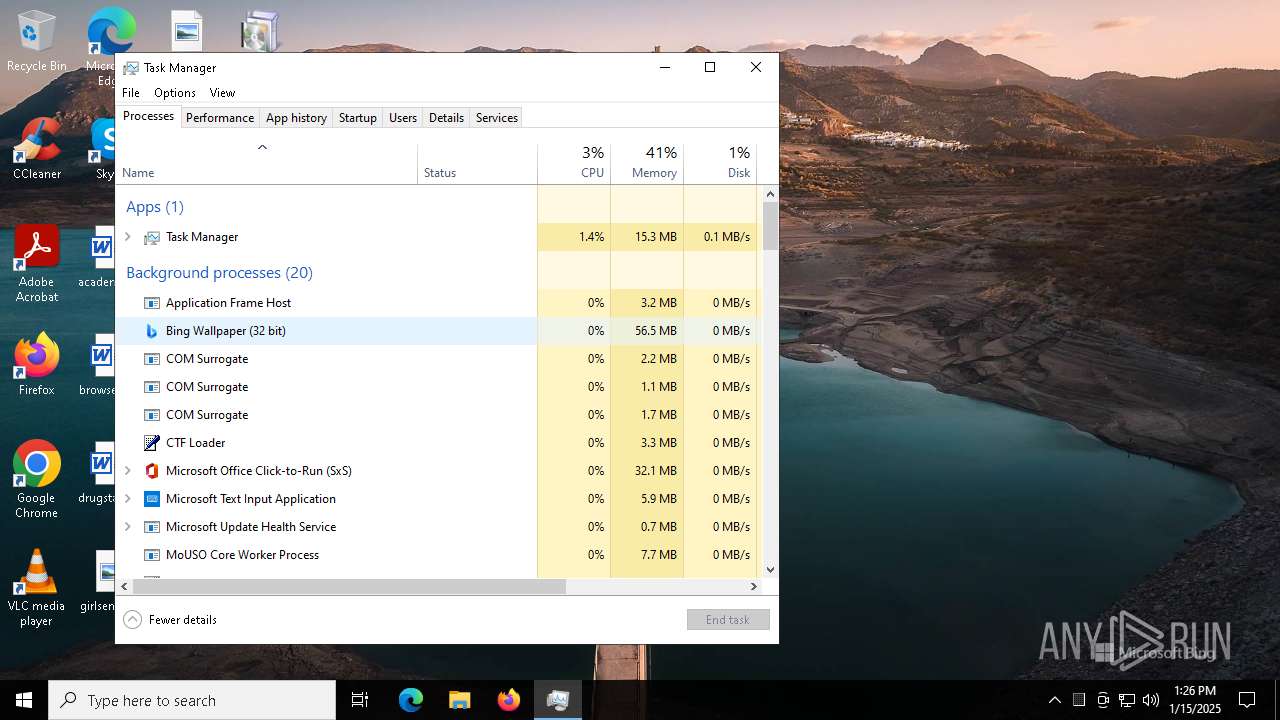Collapse to Fewer details view
This screenshot has height=720, width=1280.
pos(170,620)
